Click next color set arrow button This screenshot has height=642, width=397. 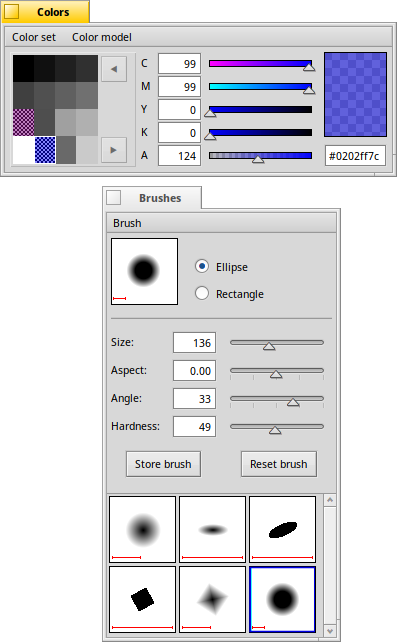click(x=114, y=150)
